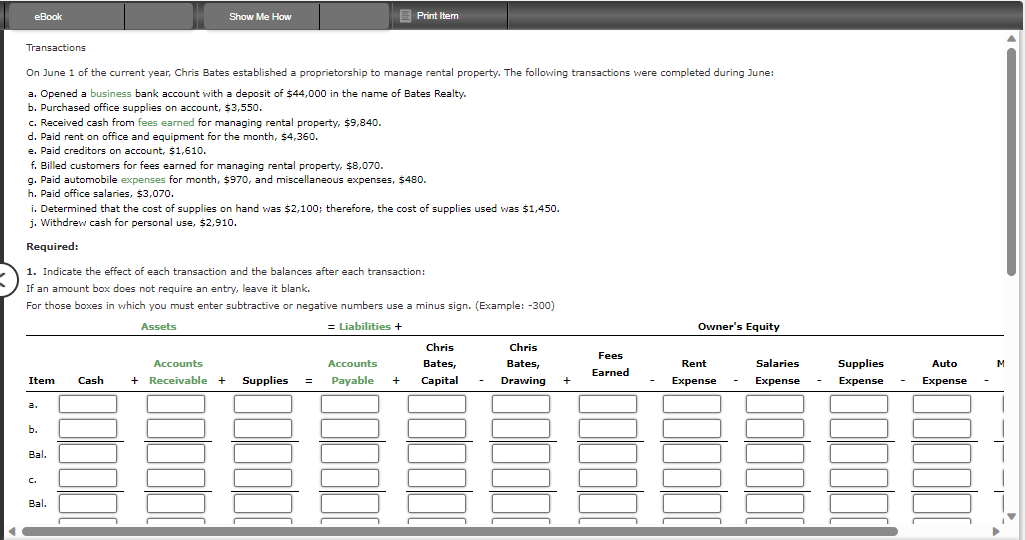Image resolution: width=1025 pixels, height=540 pixels.
Task: Select Fees Earned field in row c
Action: pyautogui.click(x=608, y=479)
